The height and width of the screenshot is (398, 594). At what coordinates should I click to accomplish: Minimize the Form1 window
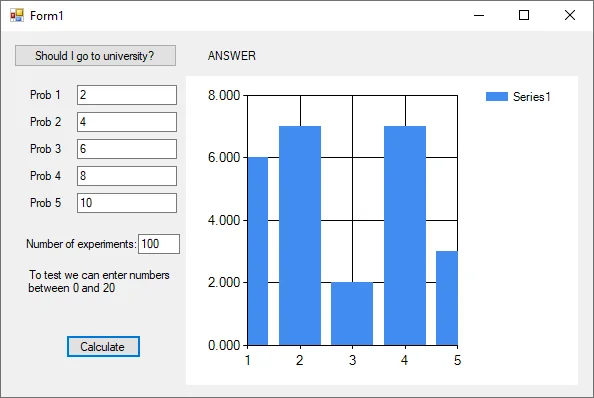pyautogui.click(x=479, y=16)
